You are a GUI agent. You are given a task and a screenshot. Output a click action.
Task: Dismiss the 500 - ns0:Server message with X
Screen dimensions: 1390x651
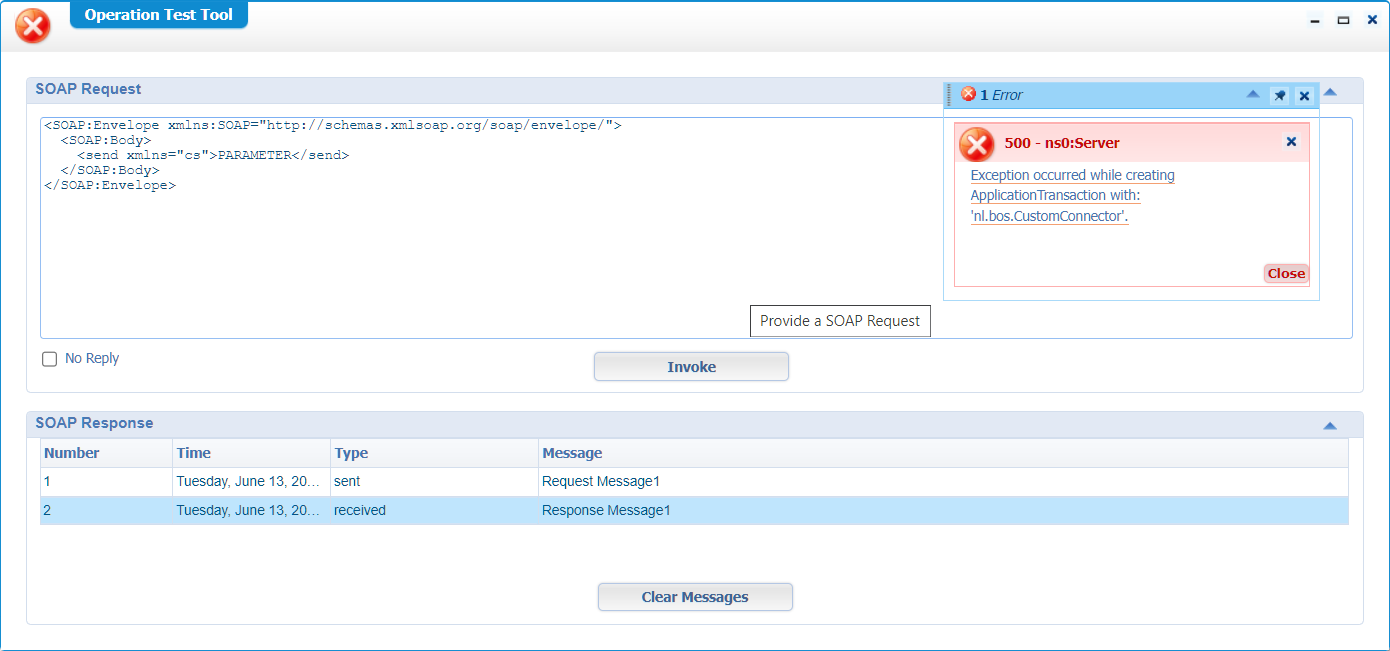click(1291, 142)
